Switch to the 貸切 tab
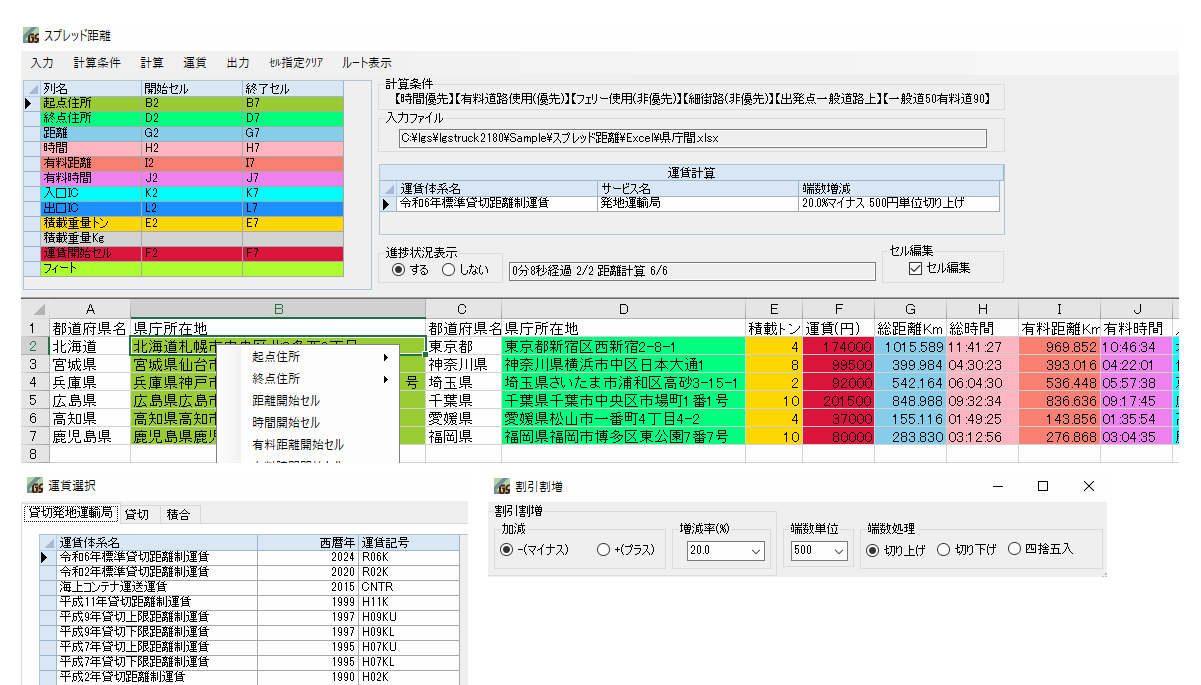 [x=137, y=514]
